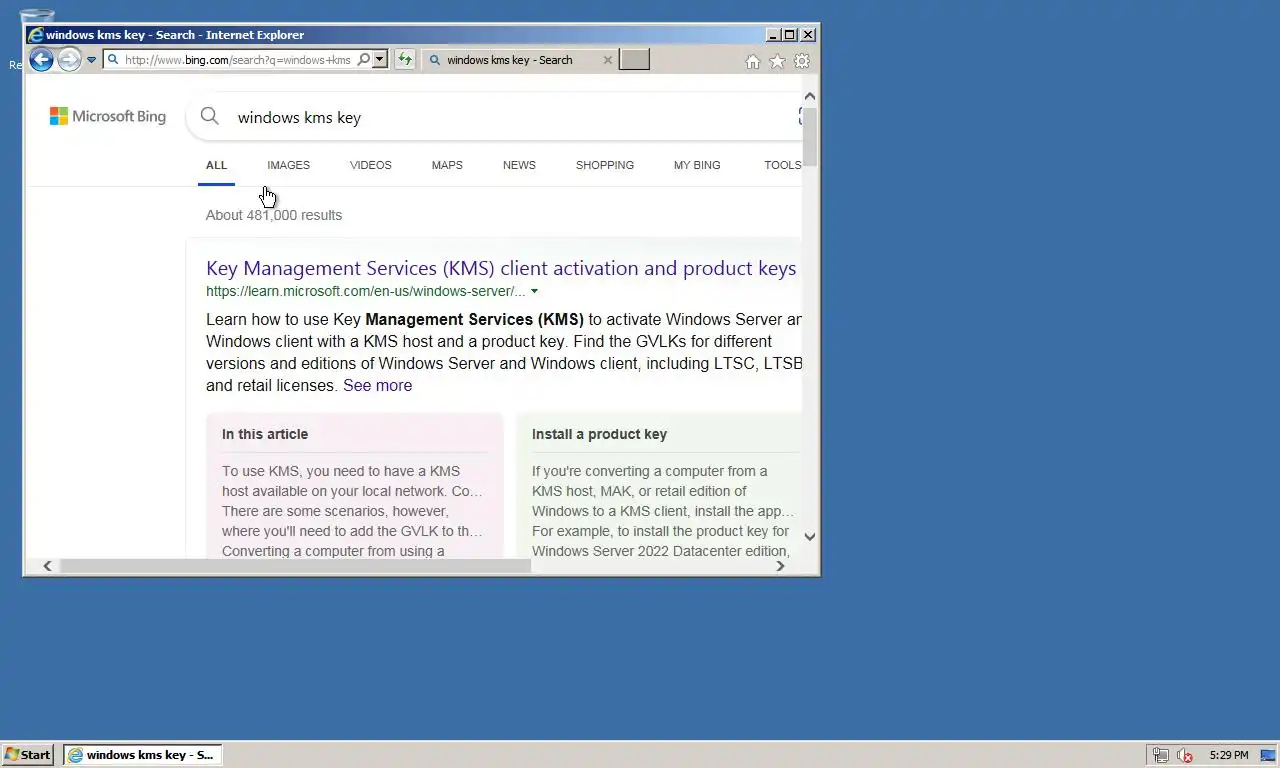Click the IE Forward arrow button
Image resolution: width=1280 pixels, height=768 pixels.
69,60
